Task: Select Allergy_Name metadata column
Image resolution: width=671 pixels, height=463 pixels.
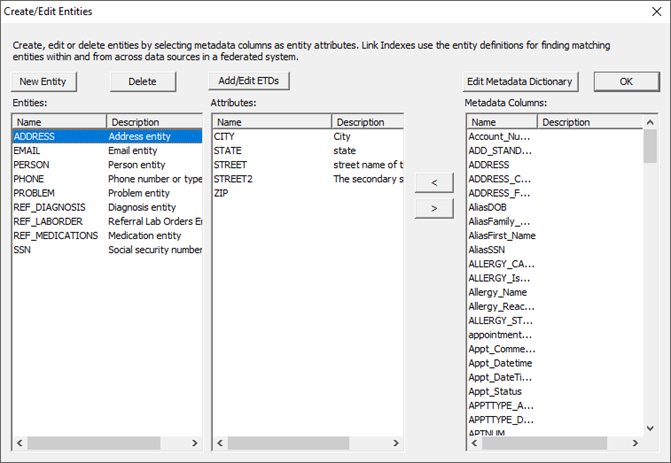Action: point(498,292)
